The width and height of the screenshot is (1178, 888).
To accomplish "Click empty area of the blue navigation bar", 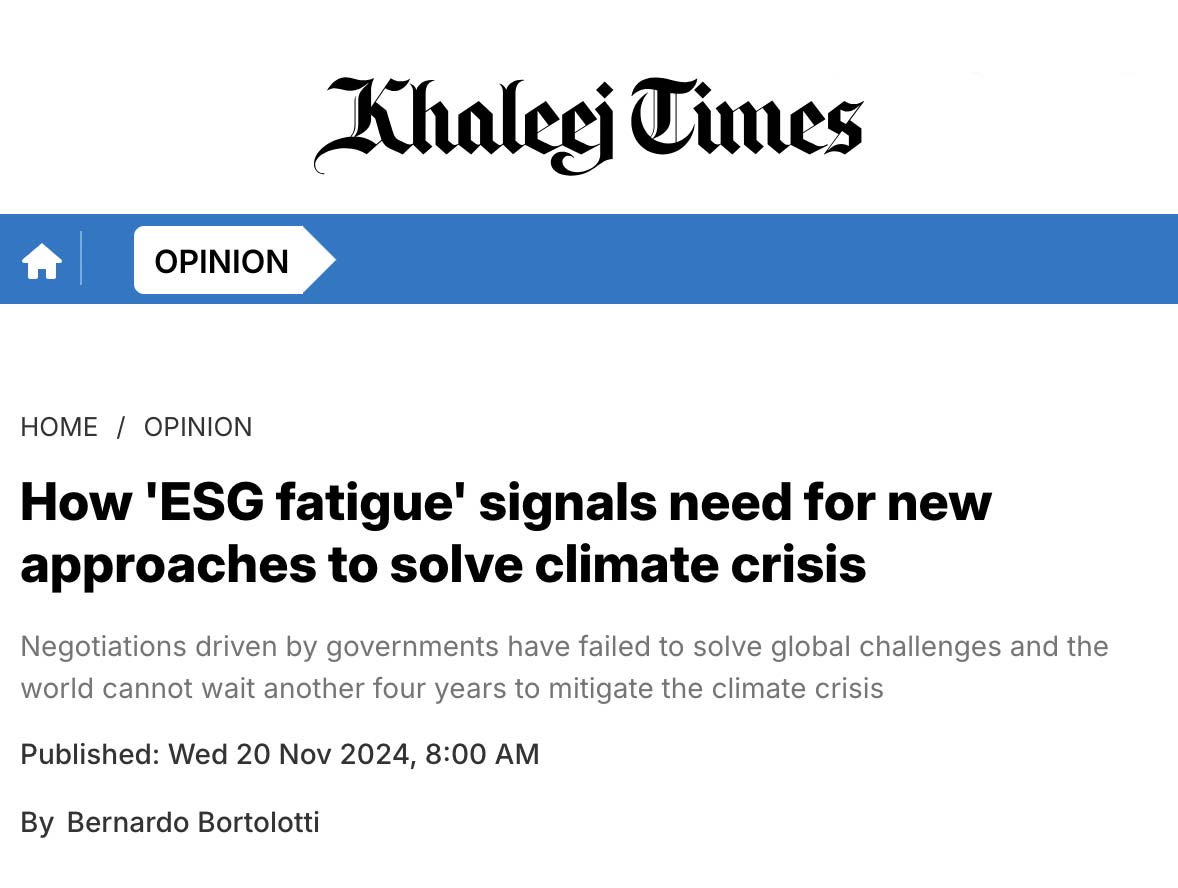I will click(x=750, y=259).
